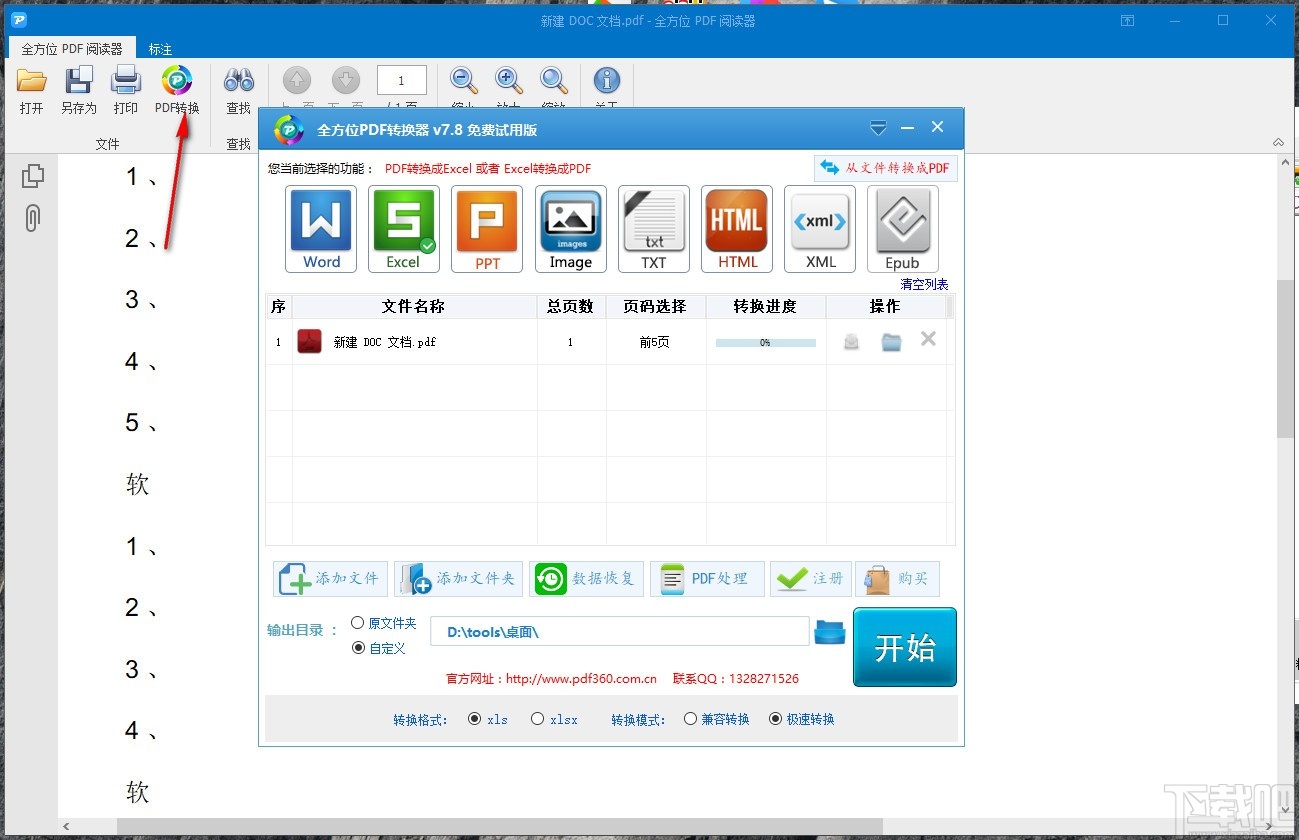Select 极速转换 conversion mode
Viewport: 1299px width, 840px height.
point(802,719)
